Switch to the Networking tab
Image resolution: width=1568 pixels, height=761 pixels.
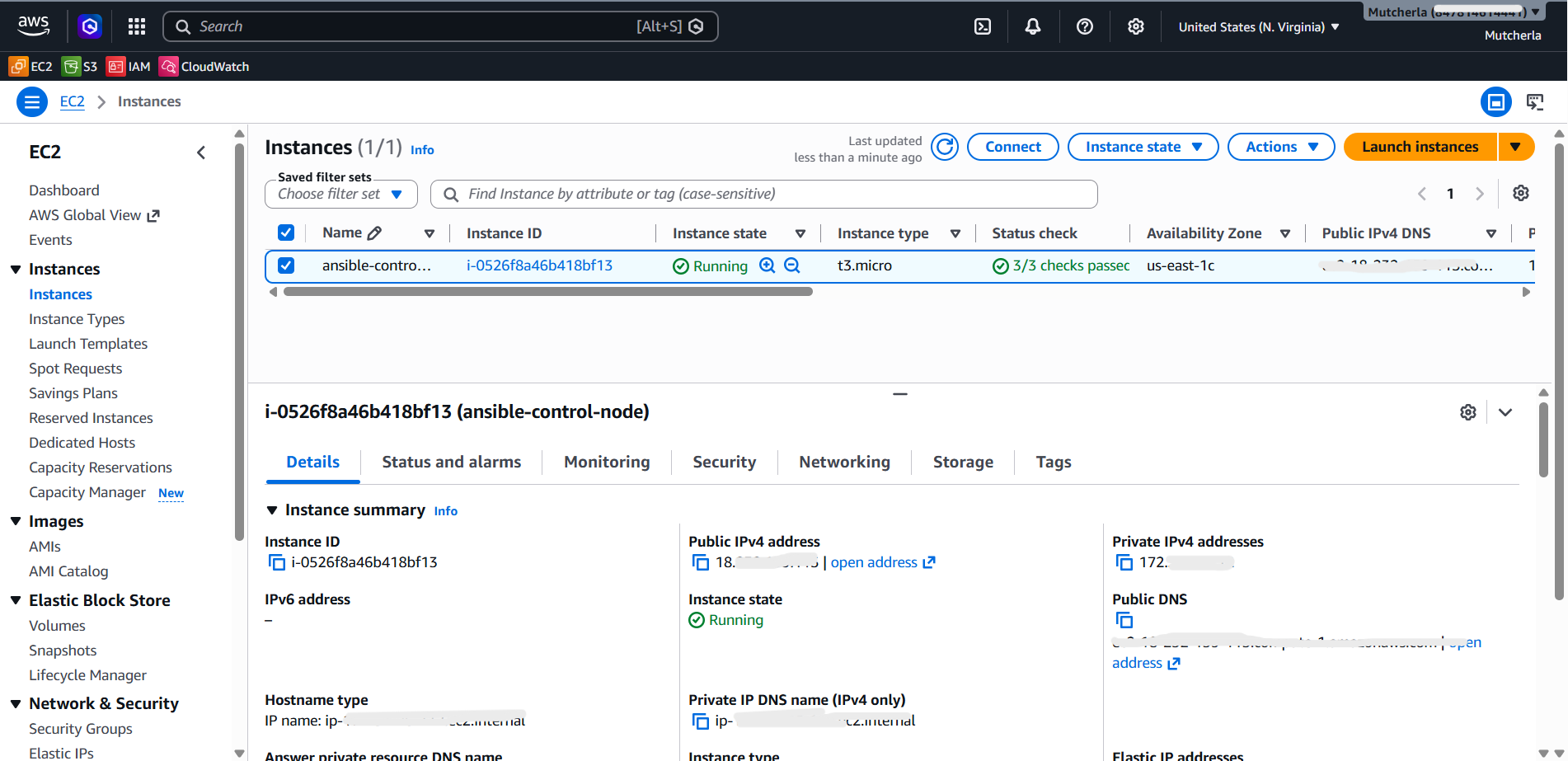[x=845, y=463]
